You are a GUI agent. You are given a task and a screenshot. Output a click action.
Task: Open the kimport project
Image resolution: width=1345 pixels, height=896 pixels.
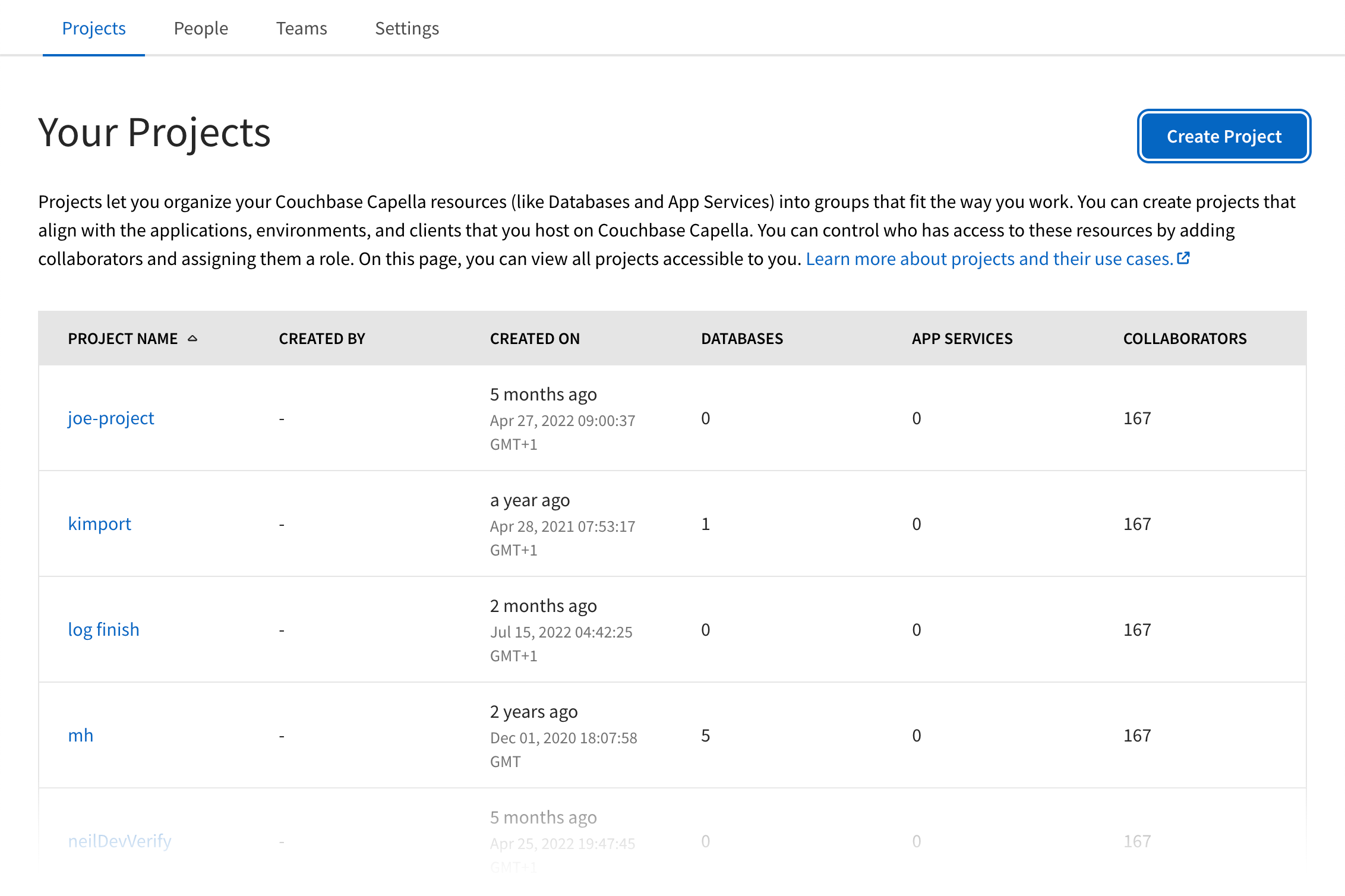click(x=99, y=523)
